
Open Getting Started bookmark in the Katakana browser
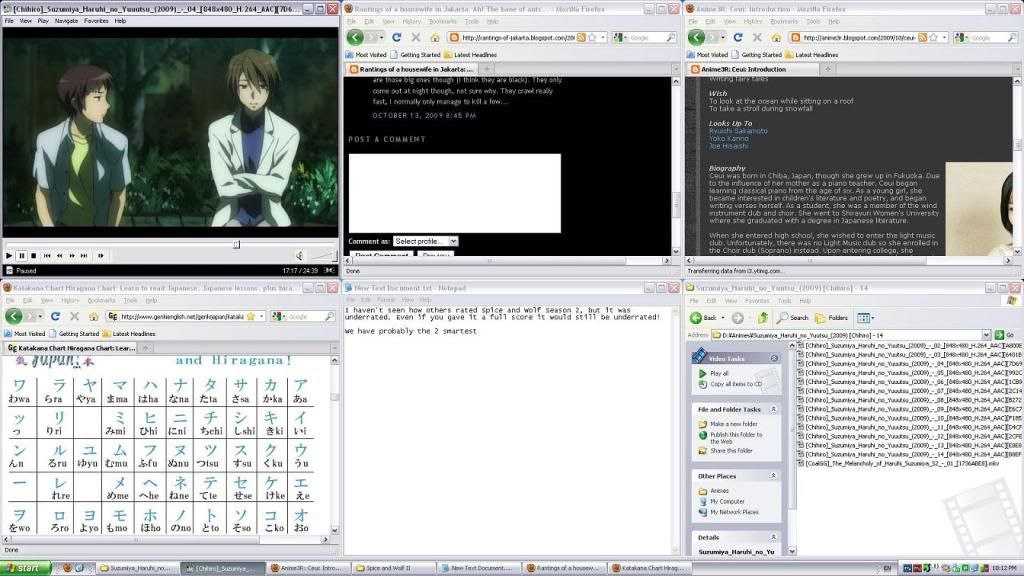coord(74,334)
